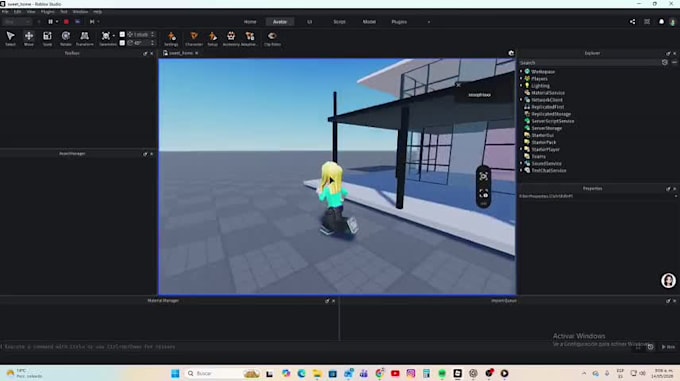Click the floating avatar assistant icon
Image resolution: width=680 pixels, height=381 pixels.
pos(668,280)
